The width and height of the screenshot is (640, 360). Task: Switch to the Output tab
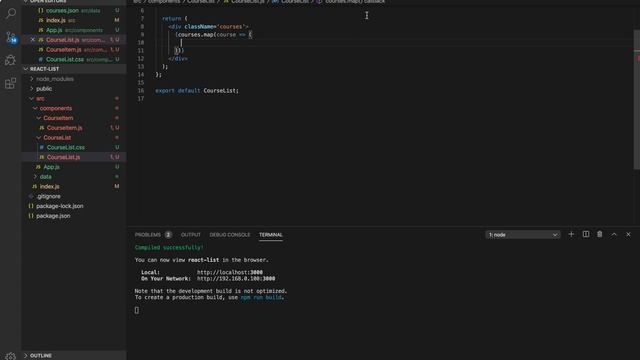[x=191, y=235]
